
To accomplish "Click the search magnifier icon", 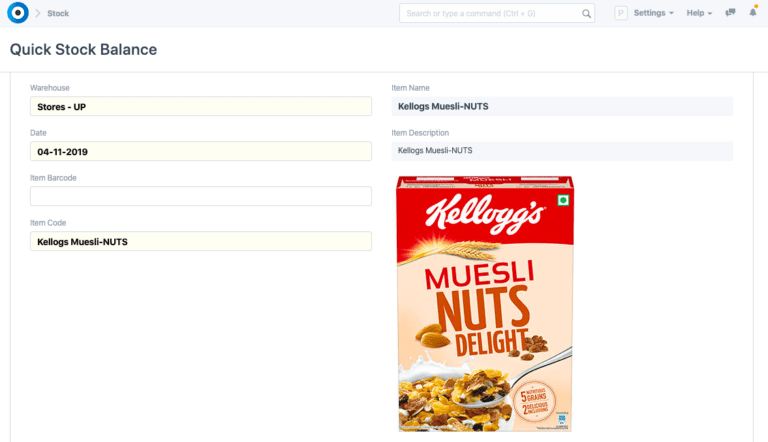I will [x=586, y=13].
